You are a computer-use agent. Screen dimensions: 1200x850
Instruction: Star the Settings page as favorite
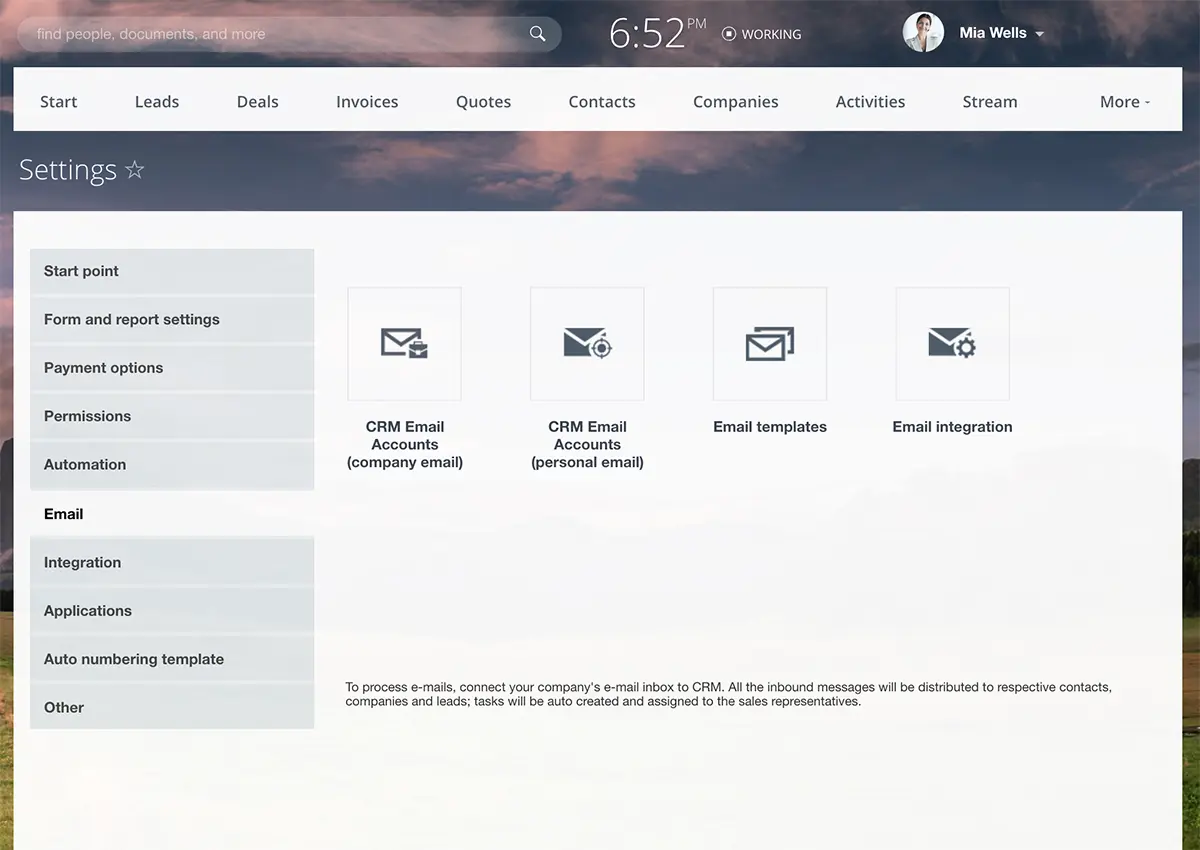[x=135, y=170]
